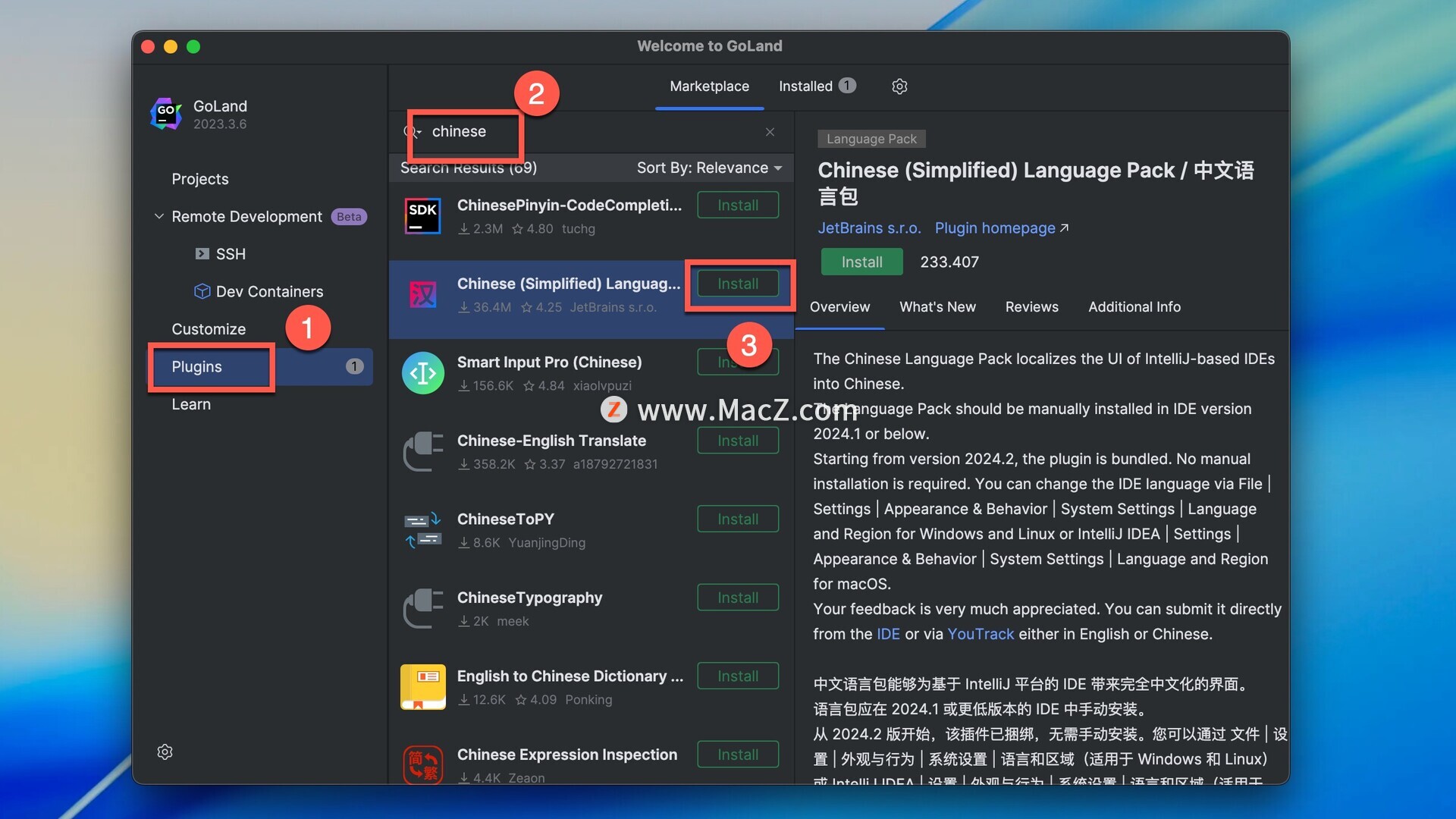Click the Search Results (69) header
The image size is (1456, 819).
[x=468, y=168]
